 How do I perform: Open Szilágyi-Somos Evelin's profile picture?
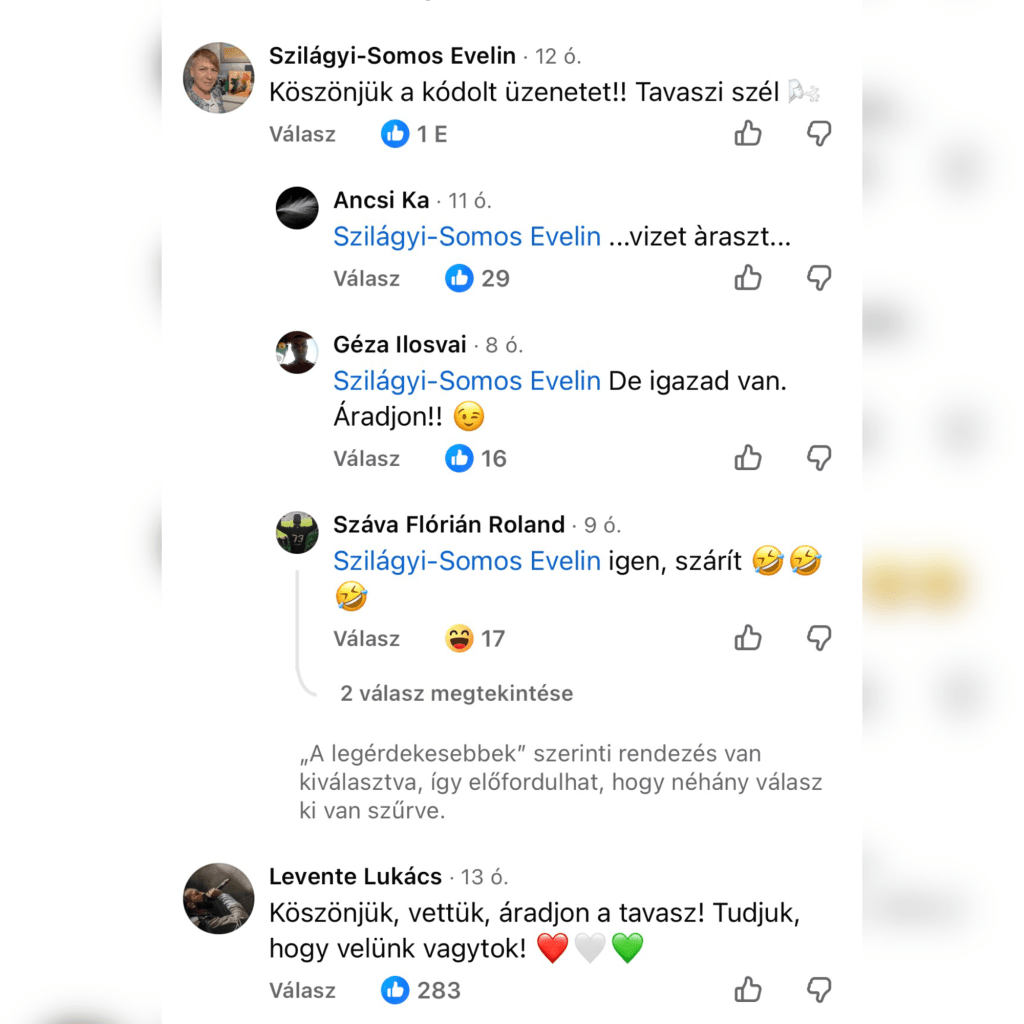click(x=219, y=78)
